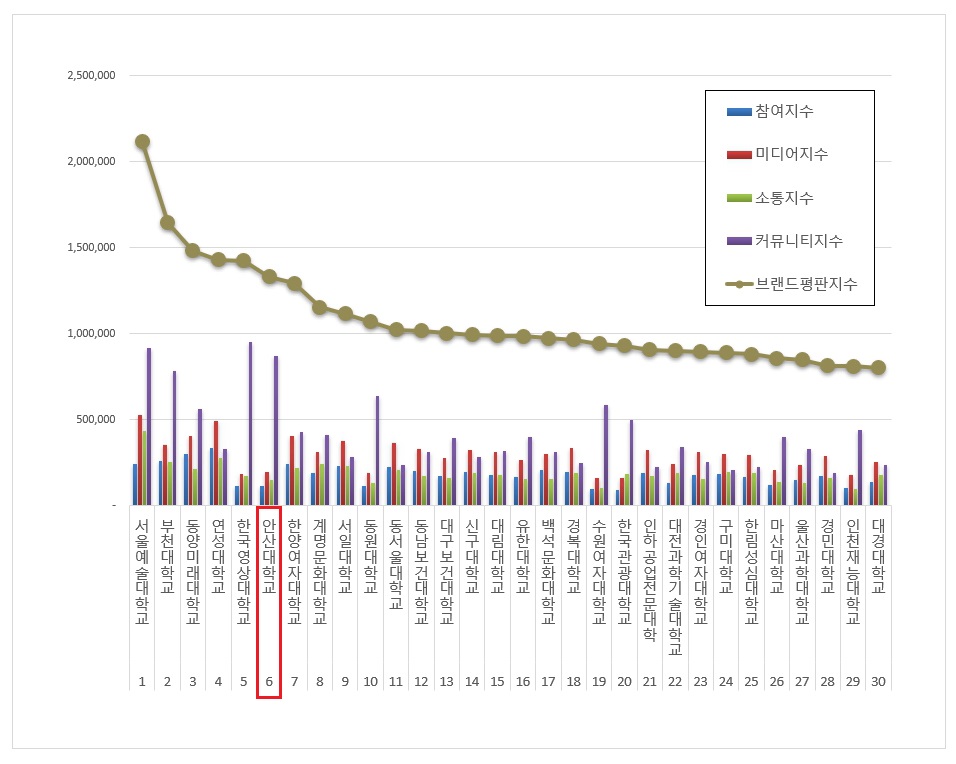956x764 pixels.
Task: Select the 대구보건대학교 axis label
Action: pos(447,571)
